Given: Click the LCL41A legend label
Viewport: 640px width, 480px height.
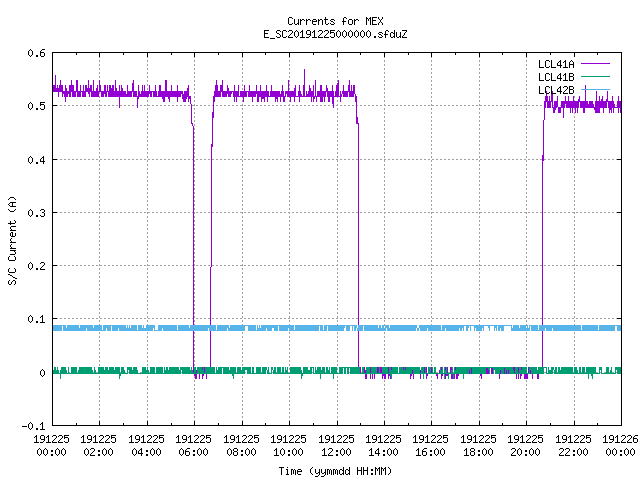Looking at the screenshot, I should [556, 64].
